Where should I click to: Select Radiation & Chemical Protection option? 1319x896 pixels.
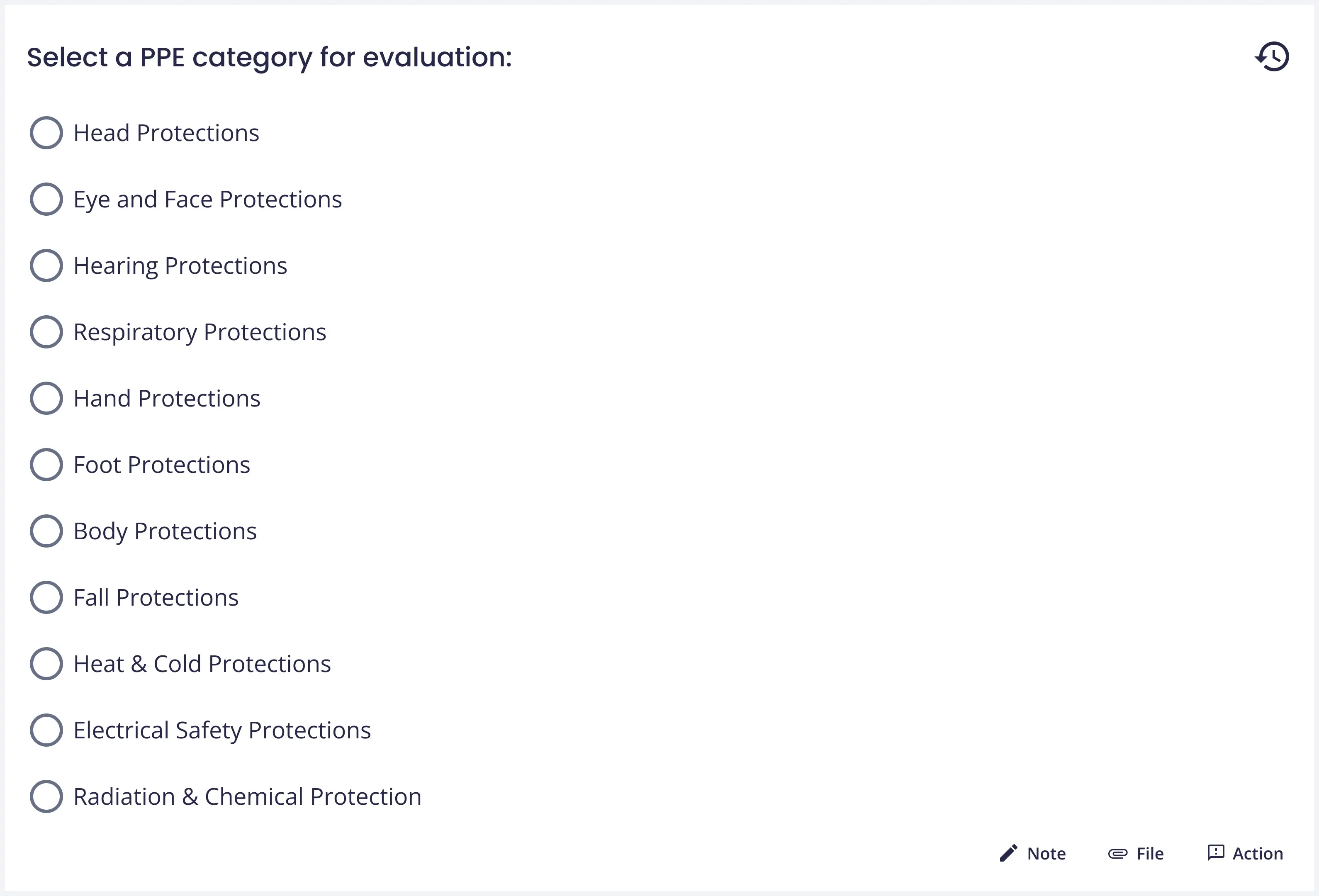click(46, 797)
